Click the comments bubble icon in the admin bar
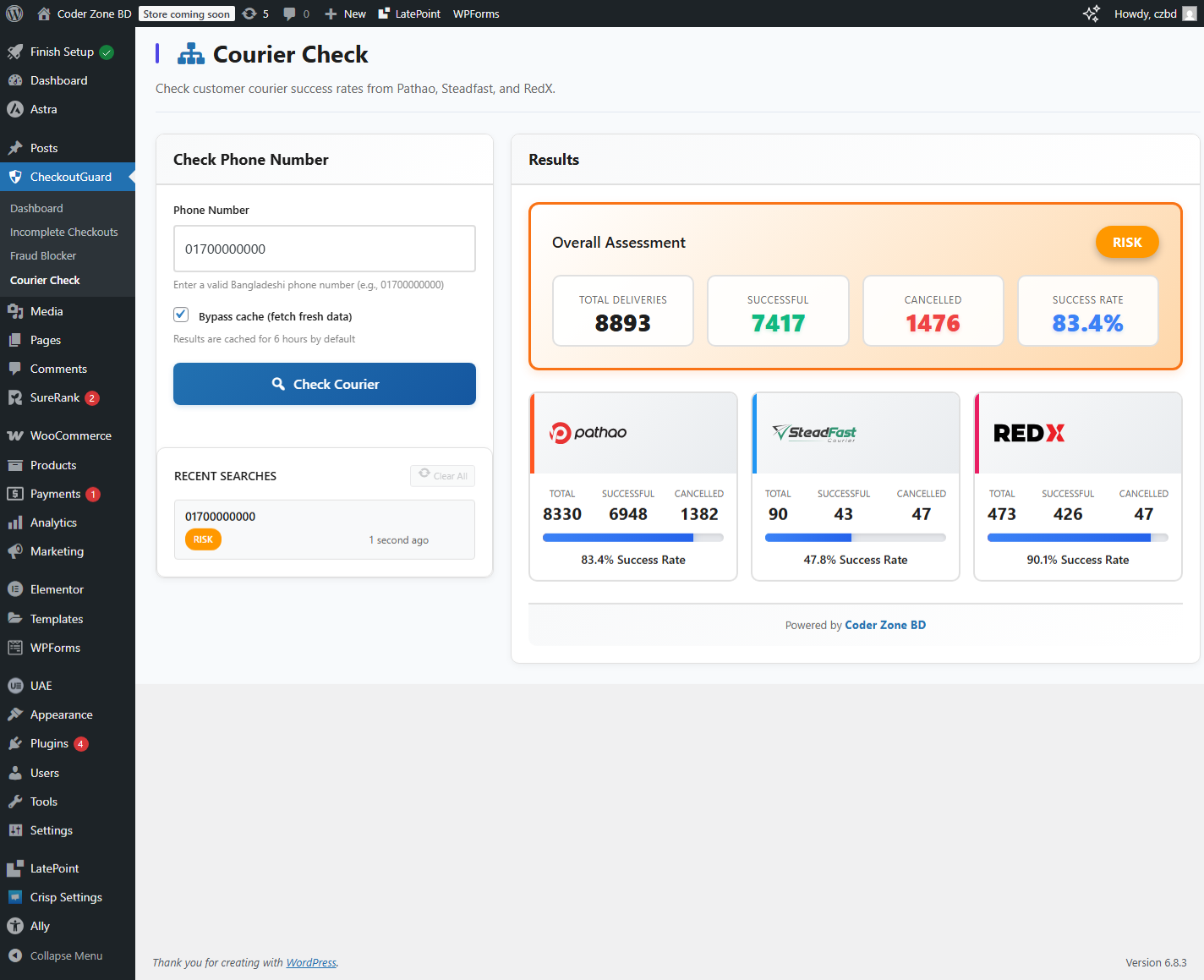The image size is (1204, 980). [288, 14]
